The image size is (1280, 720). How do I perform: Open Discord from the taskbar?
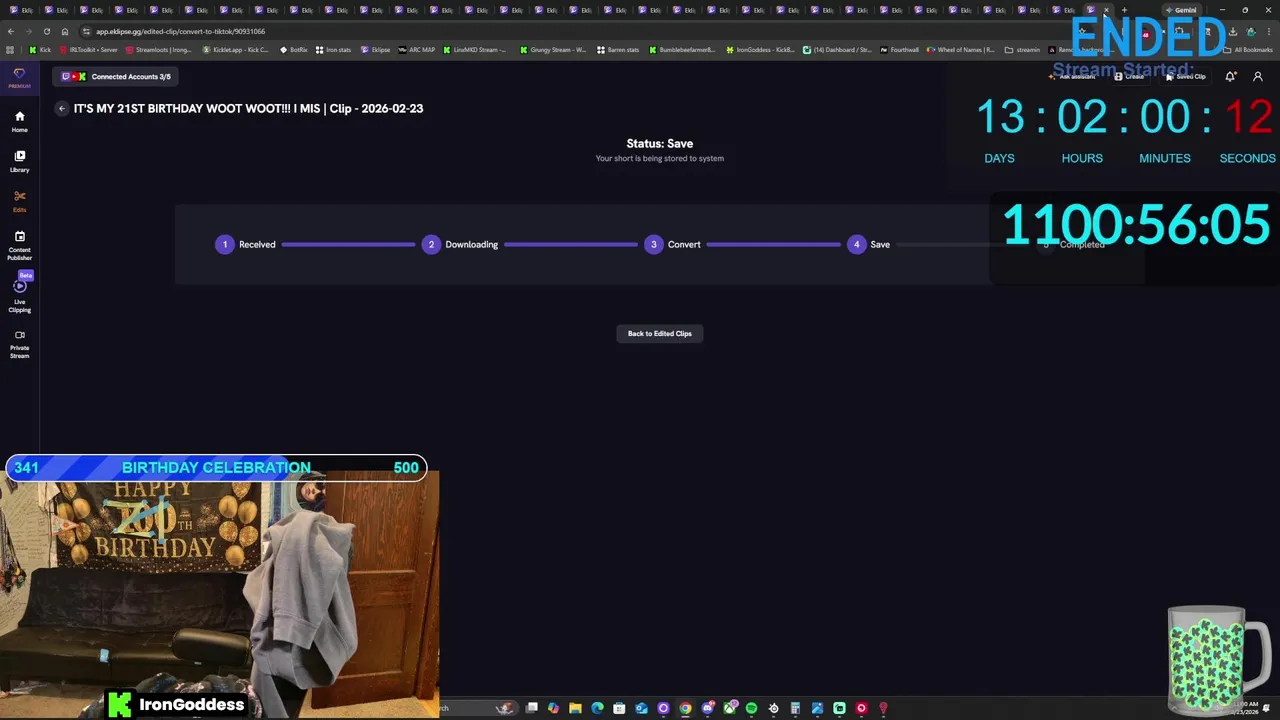(x=707, y=708)
